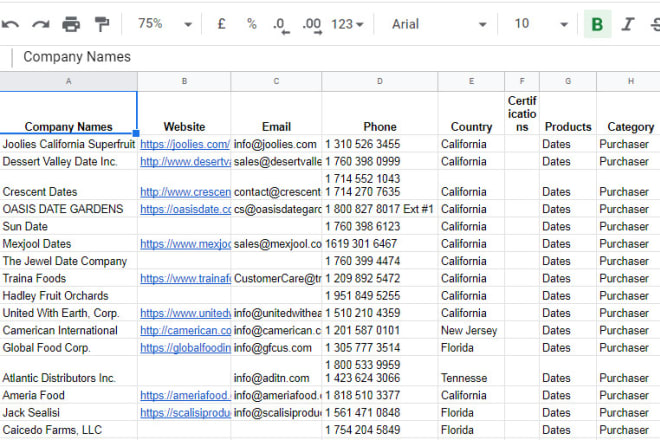Open the https://joolies.com/ link
Viewport: 660px width, 440px height.
(185, 144)
